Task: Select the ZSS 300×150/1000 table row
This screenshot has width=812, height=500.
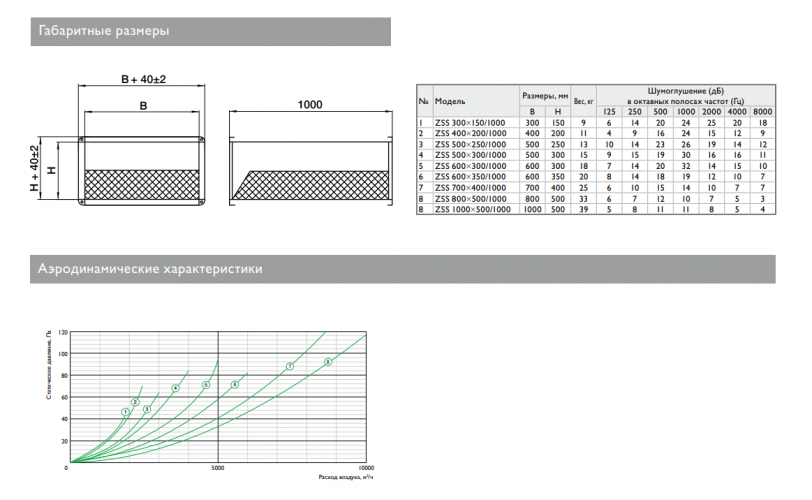Action: click(596, 123)
